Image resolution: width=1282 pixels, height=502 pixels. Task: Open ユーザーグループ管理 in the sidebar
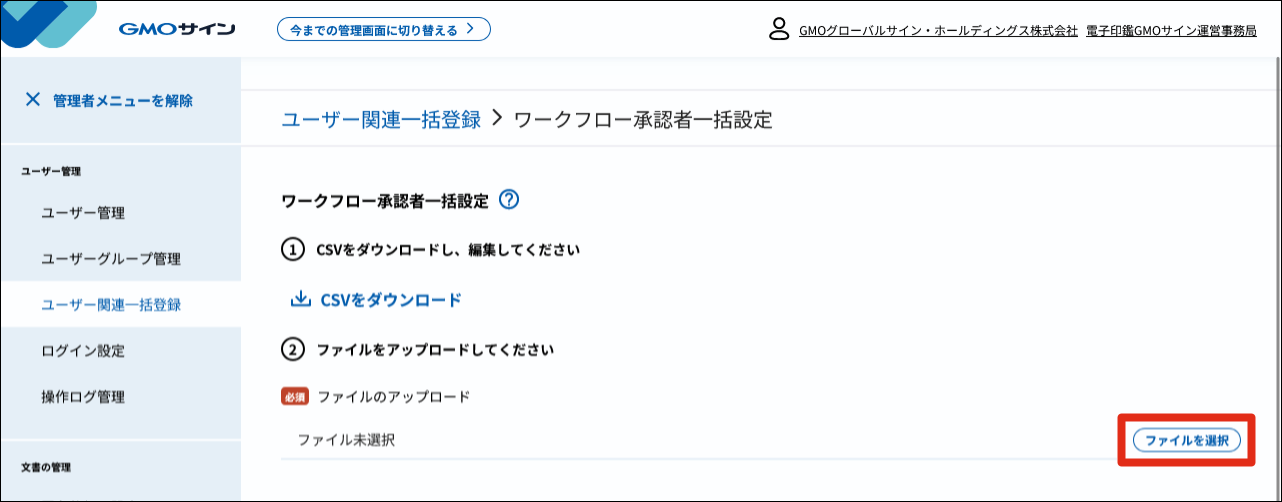(x=111, y=259)
